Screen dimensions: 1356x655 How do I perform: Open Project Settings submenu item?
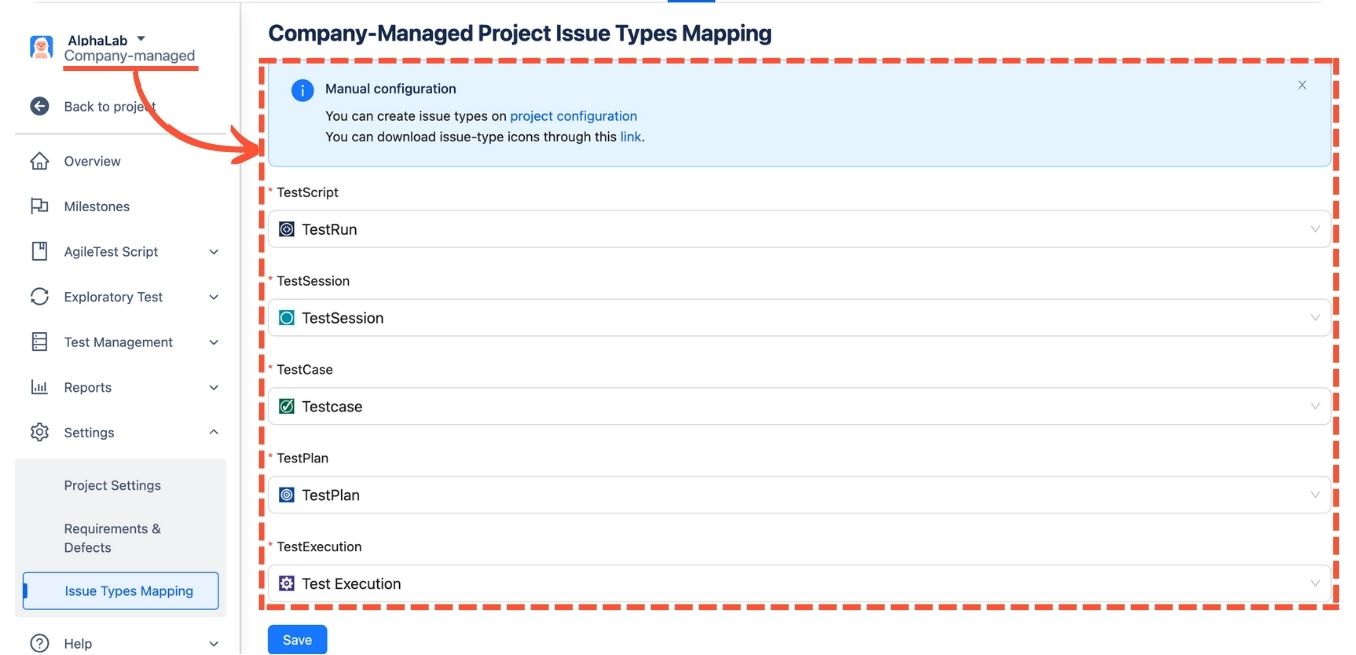tap(112, 486)
